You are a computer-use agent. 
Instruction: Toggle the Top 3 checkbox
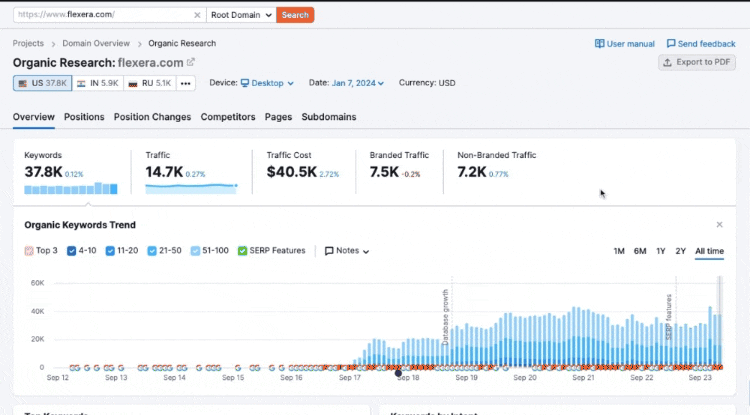29,251
